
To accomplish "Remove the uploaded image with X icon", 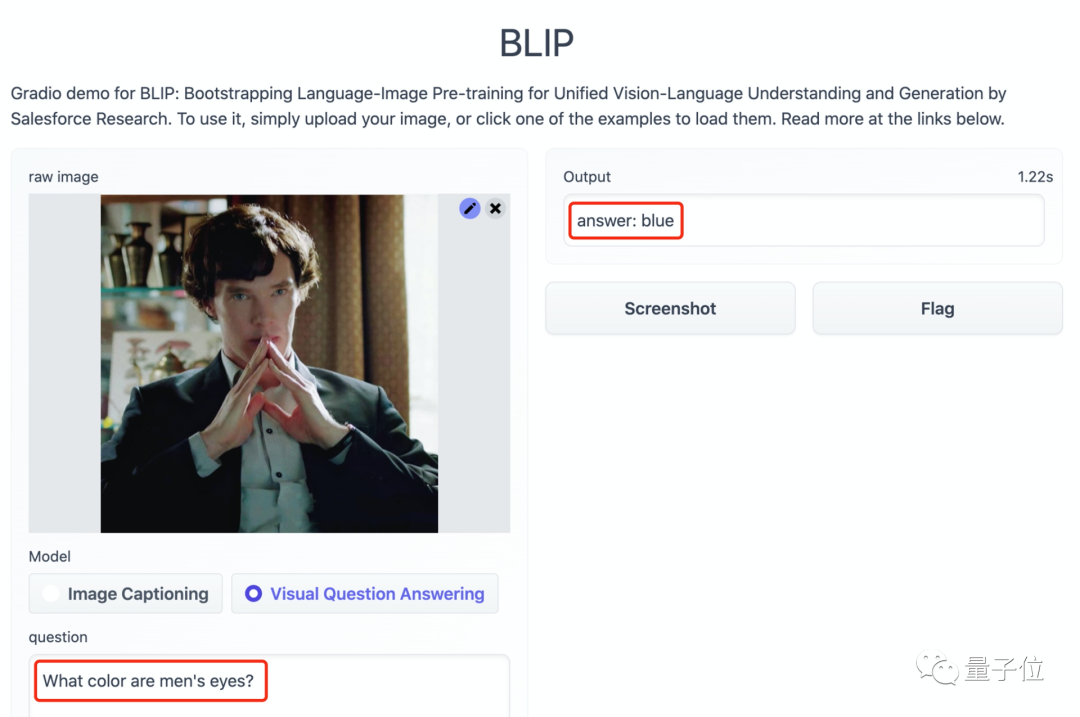I will [495, 208].
